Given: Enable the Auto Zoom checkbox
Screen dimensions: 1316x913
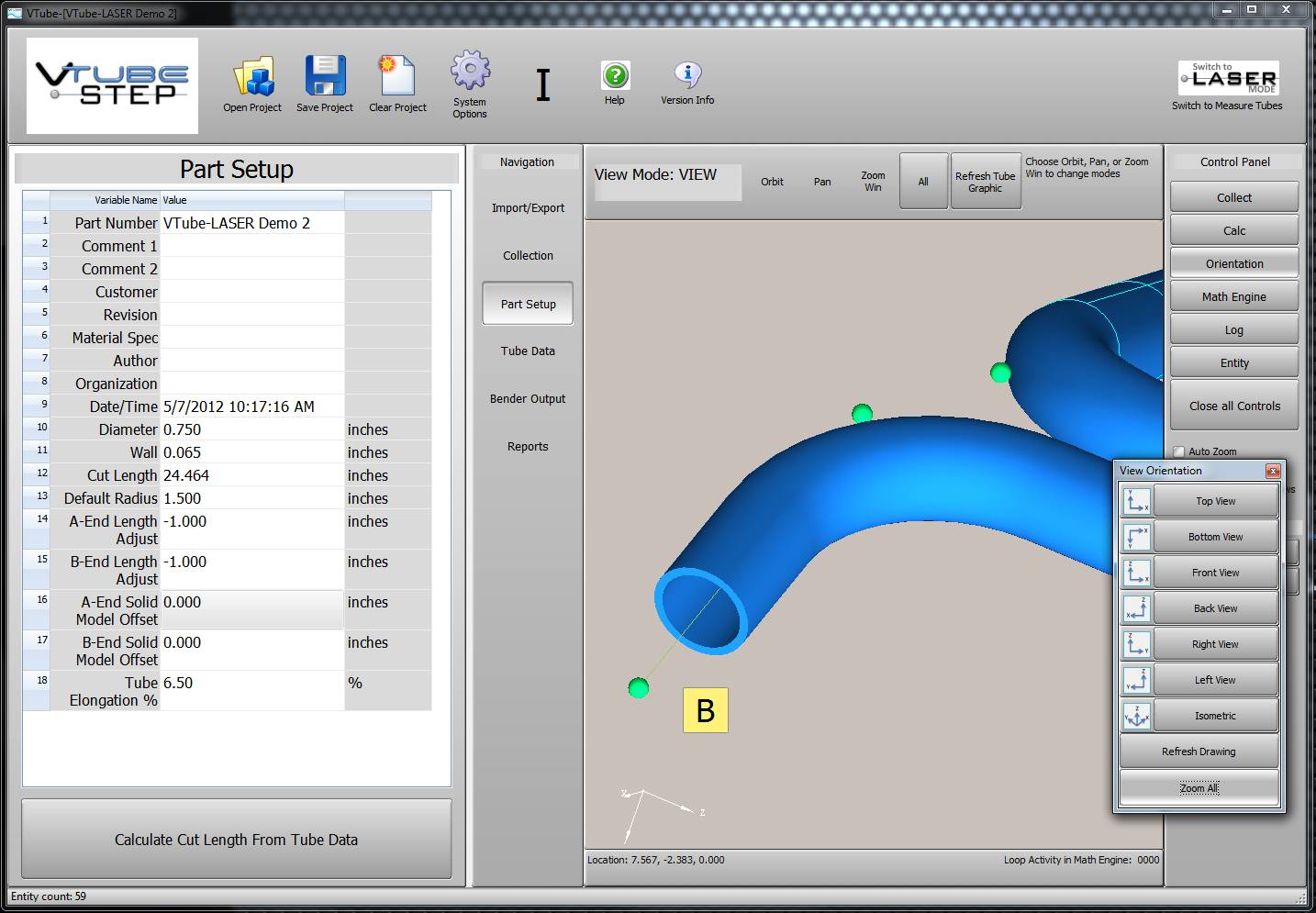Looking at the screenshot, I should [1179, 451].
